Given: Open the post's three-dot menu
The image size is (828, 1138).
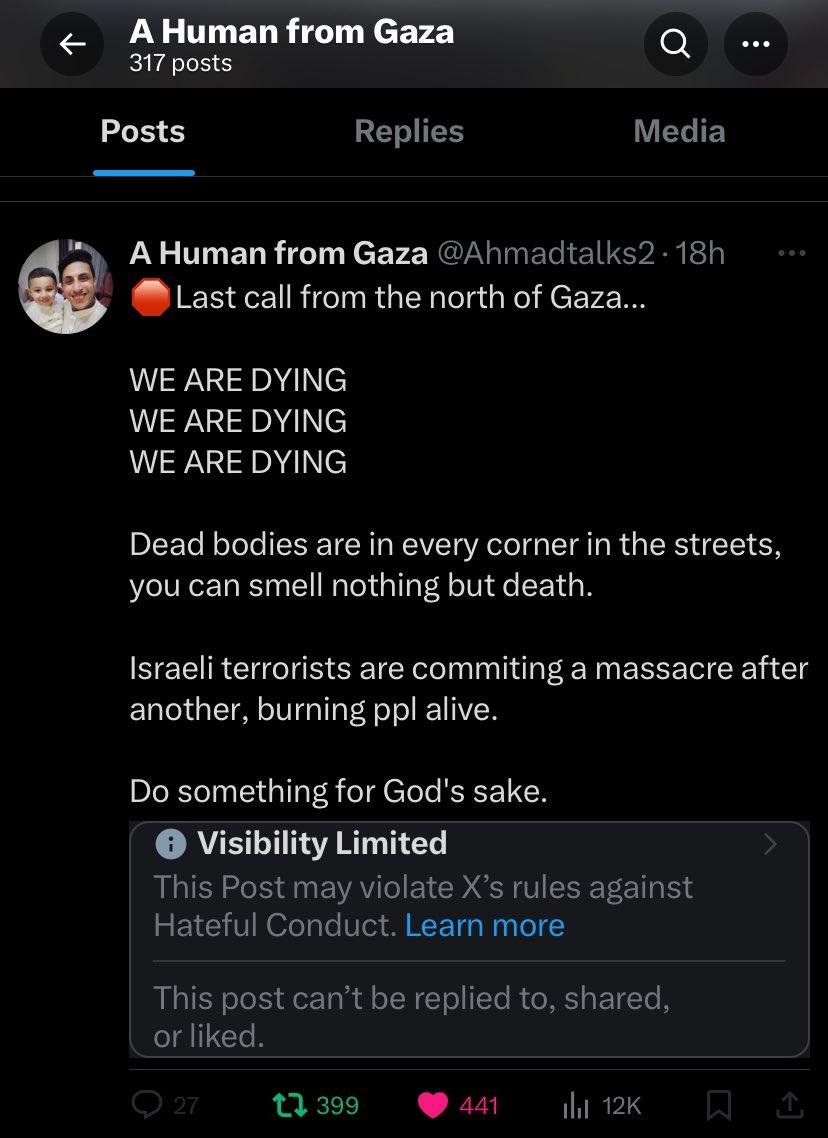Looking at the screenshot, I should click(x=791, y=254).
